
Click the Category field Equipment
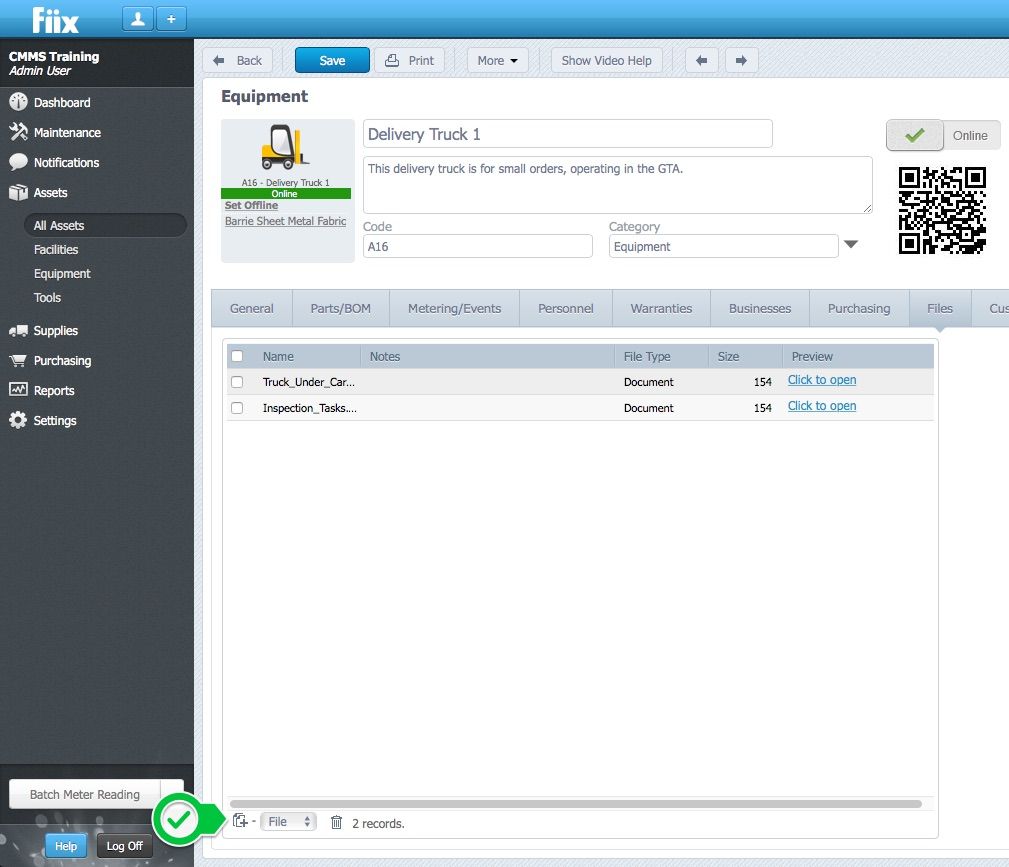point(723,247)
